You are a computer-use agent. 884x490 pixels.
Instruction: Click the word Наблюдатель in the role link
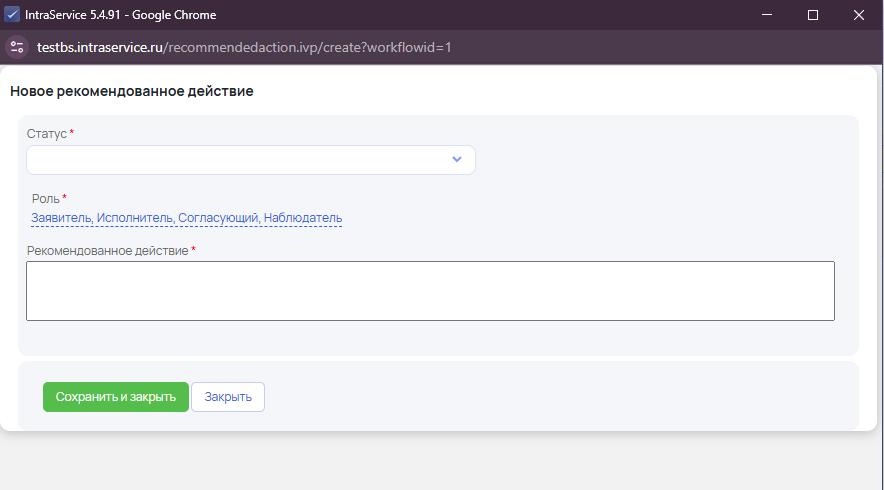tap(303, 218)
